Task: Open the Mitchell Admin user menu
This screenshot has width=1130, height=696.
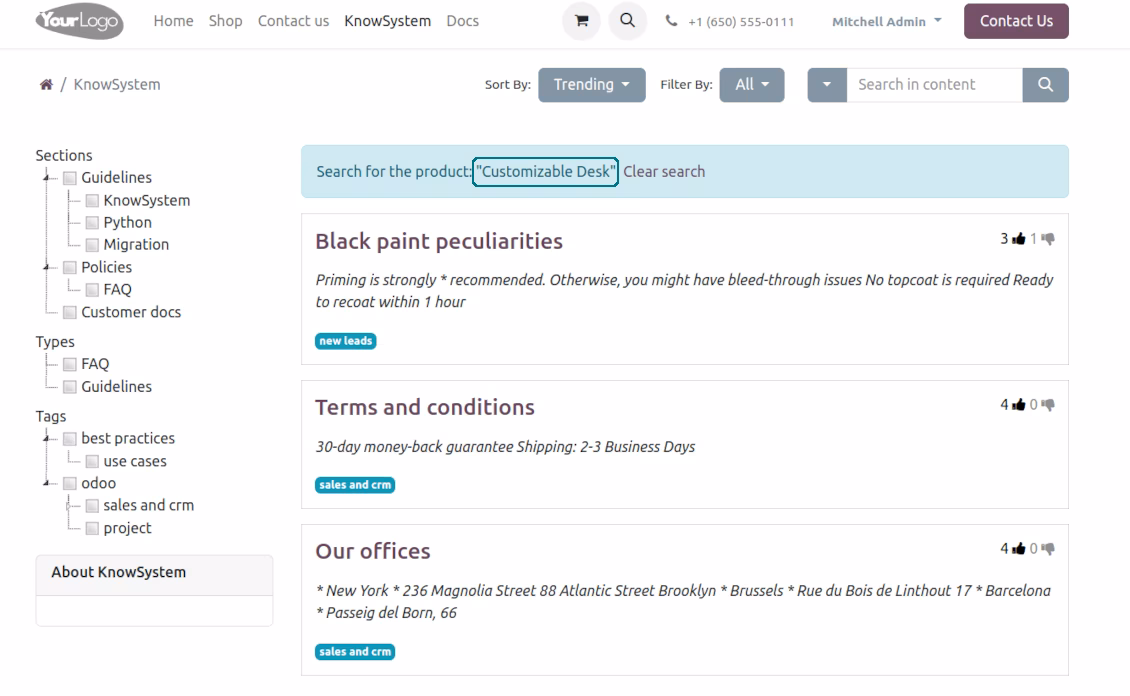Action: (x=886, y=22)
